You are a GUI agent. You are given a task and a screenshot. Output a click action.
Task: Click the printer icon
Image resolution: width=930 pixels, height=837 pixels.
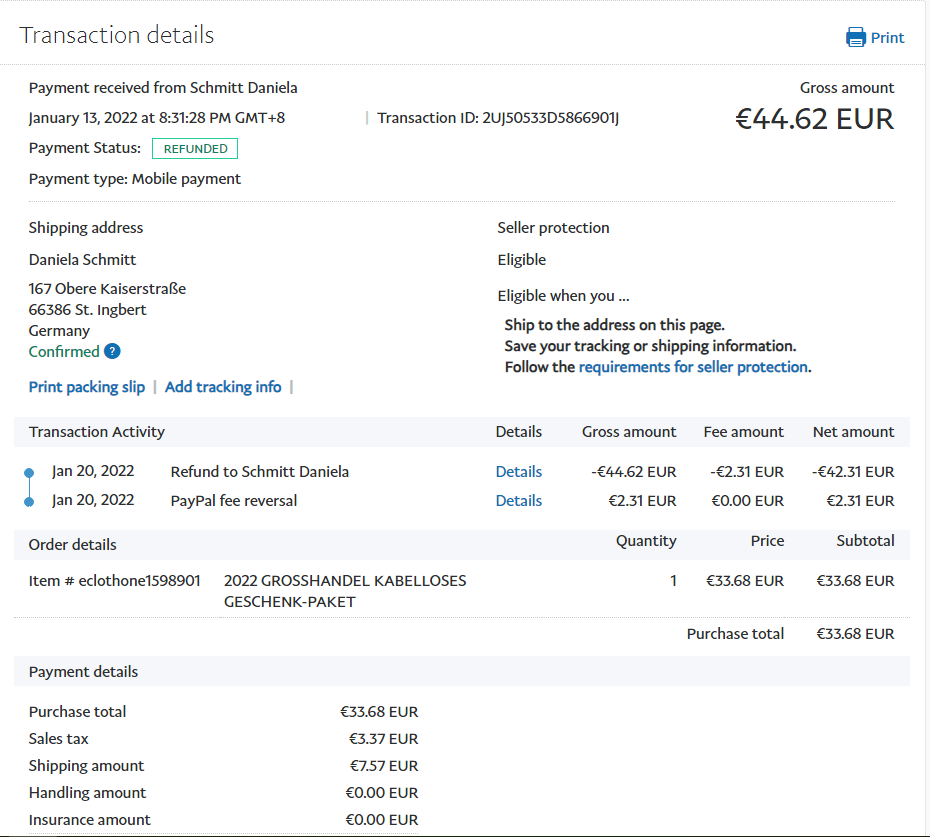coord(856,38)
